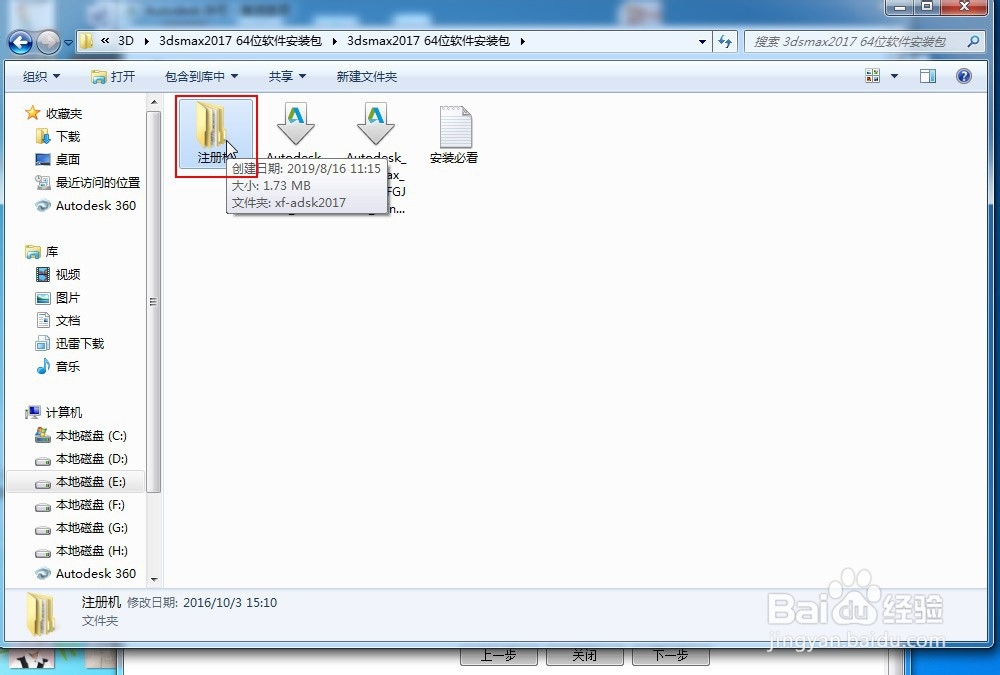The height and width of the screenshot is (675, 1000).
Task: Open 文档 library
Action: pos(68,320)
